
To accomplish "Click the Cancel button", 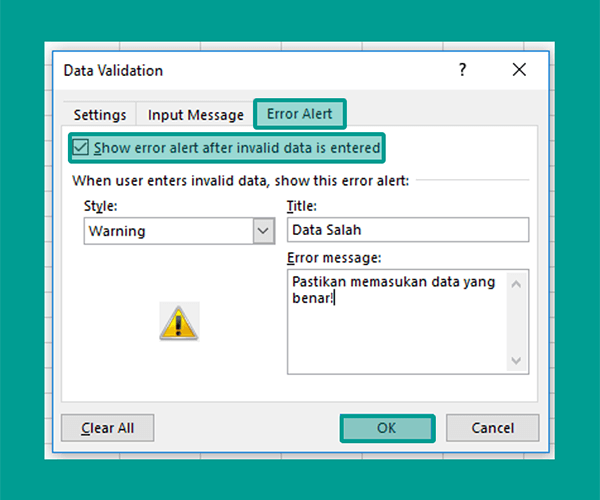I will 492,428.
